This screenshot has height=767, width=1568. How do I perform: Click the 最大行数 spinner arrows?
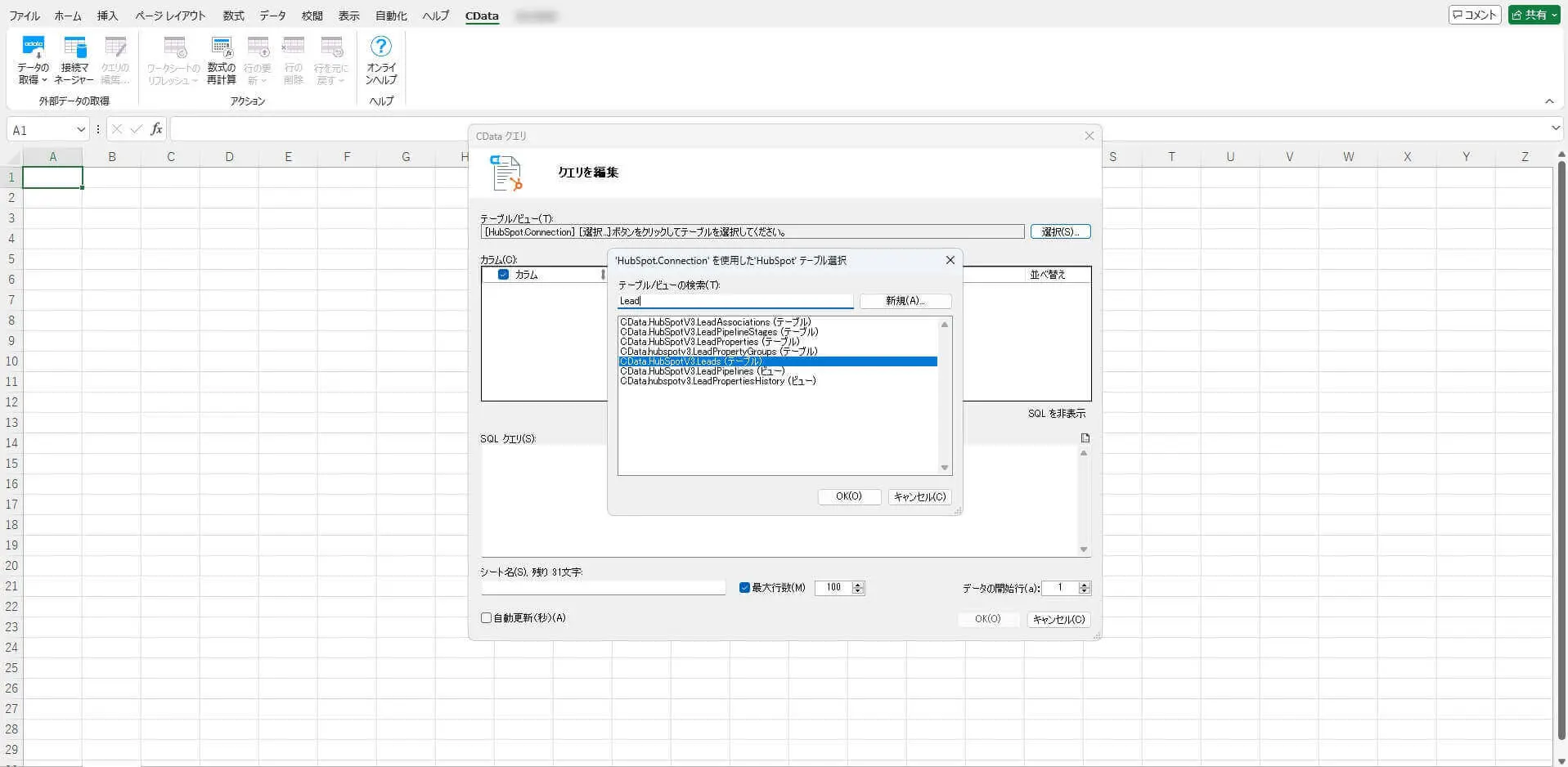pyautogui.click(x=858, y=587)
